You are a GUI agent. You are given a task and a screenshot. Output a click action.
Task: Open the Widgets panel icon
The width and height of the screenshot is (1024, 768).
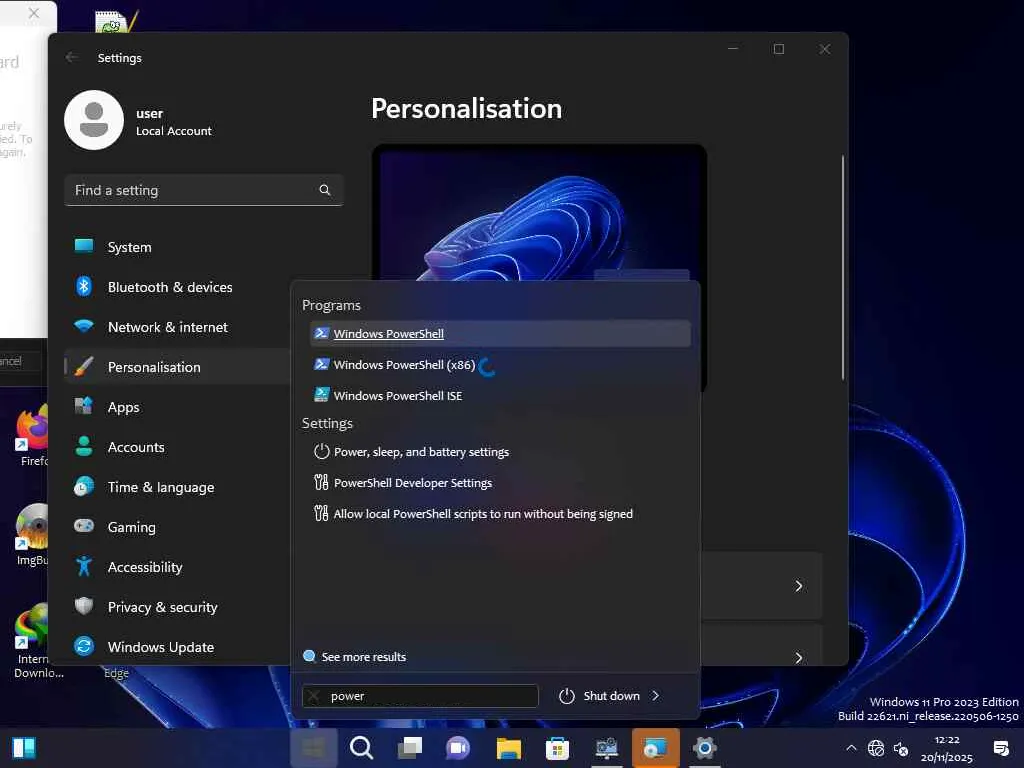click(24, 748)
